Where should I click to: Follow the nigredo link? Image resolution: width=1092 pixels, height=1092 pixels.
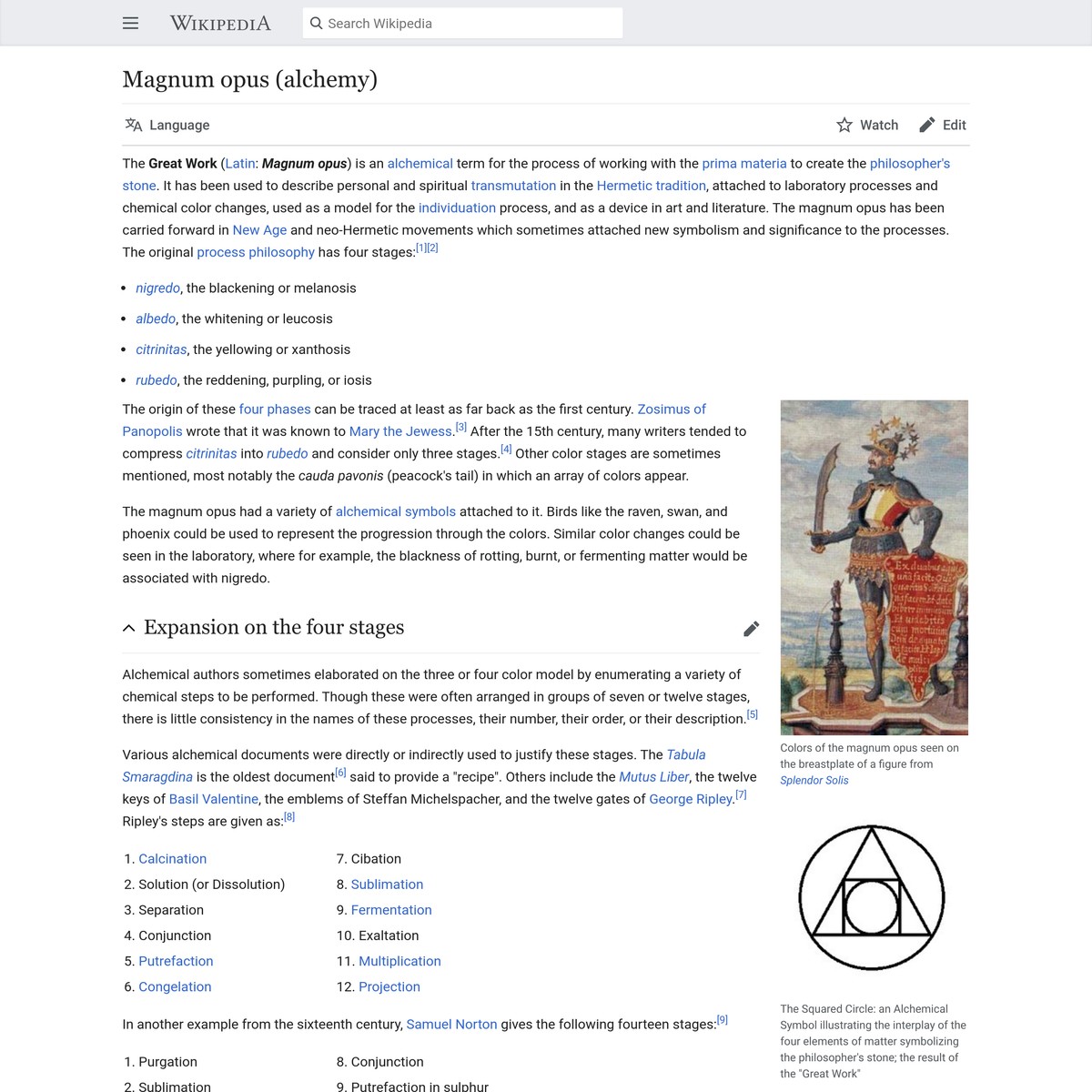157,288
